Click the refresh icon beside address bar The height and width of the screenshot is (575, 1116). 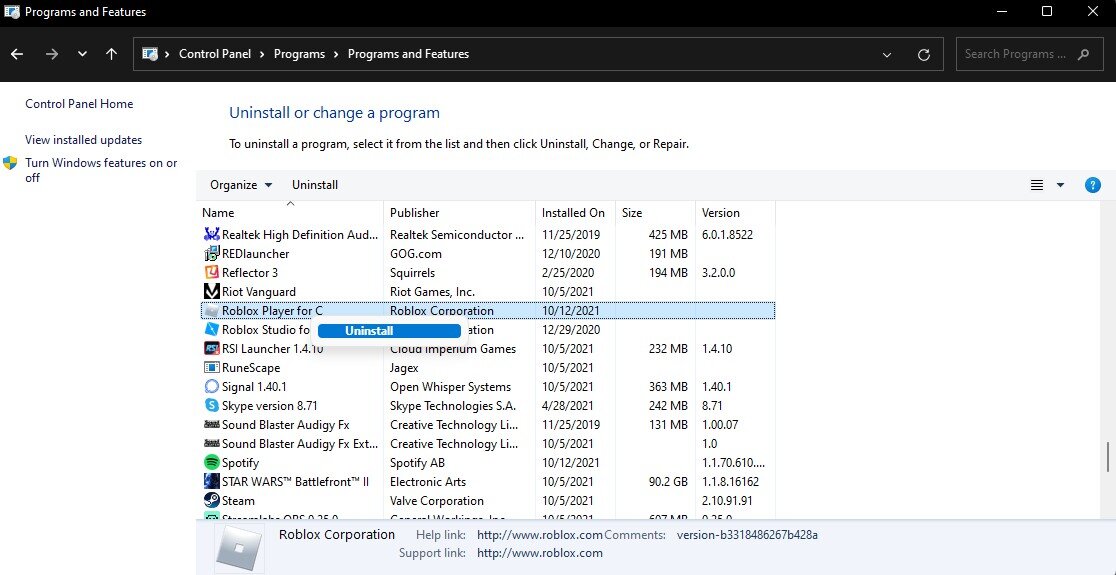pyautogui.click(x=923, y=54)
